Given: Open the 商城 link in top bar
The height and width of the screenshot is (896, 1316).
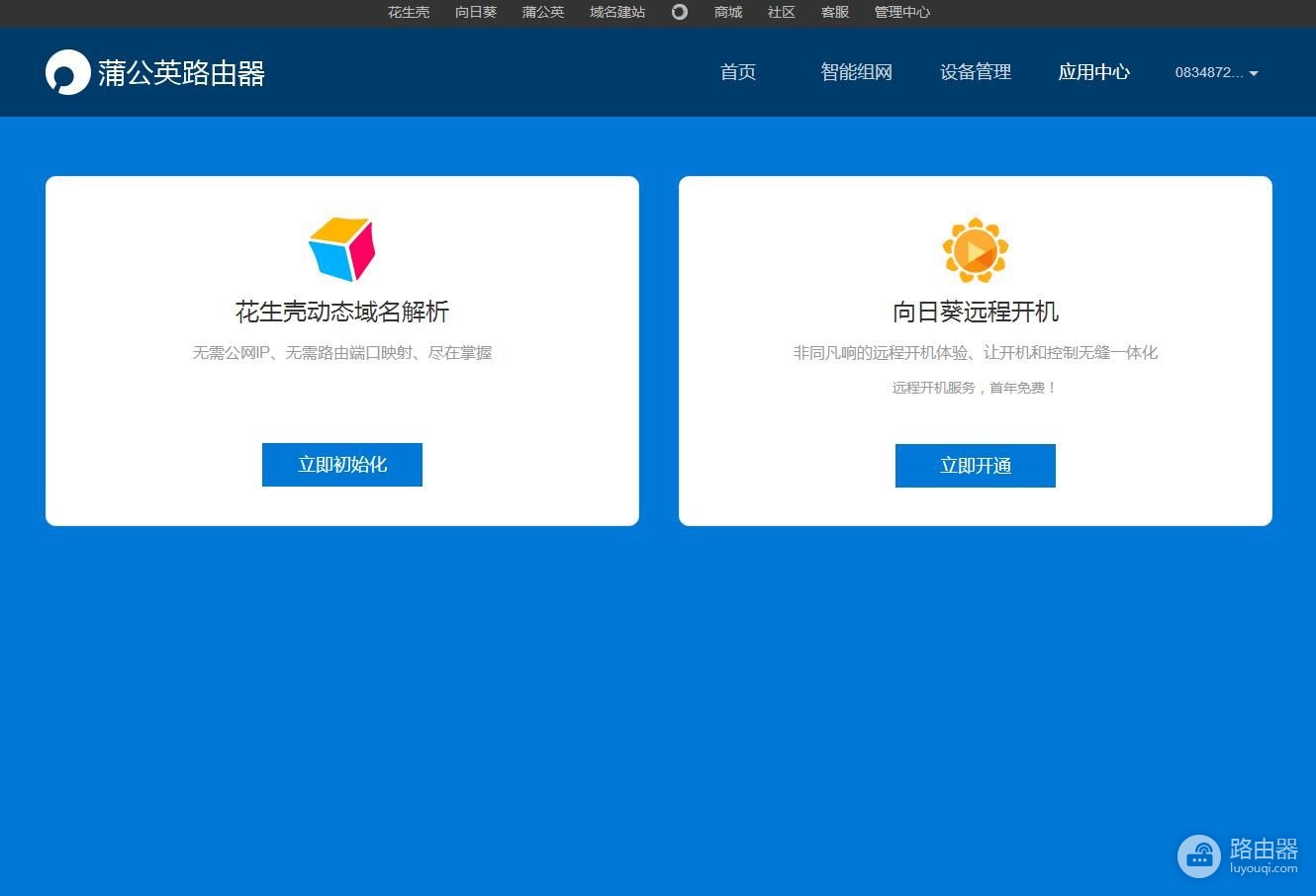Looking at the screenshot, I should pos(728,12).
